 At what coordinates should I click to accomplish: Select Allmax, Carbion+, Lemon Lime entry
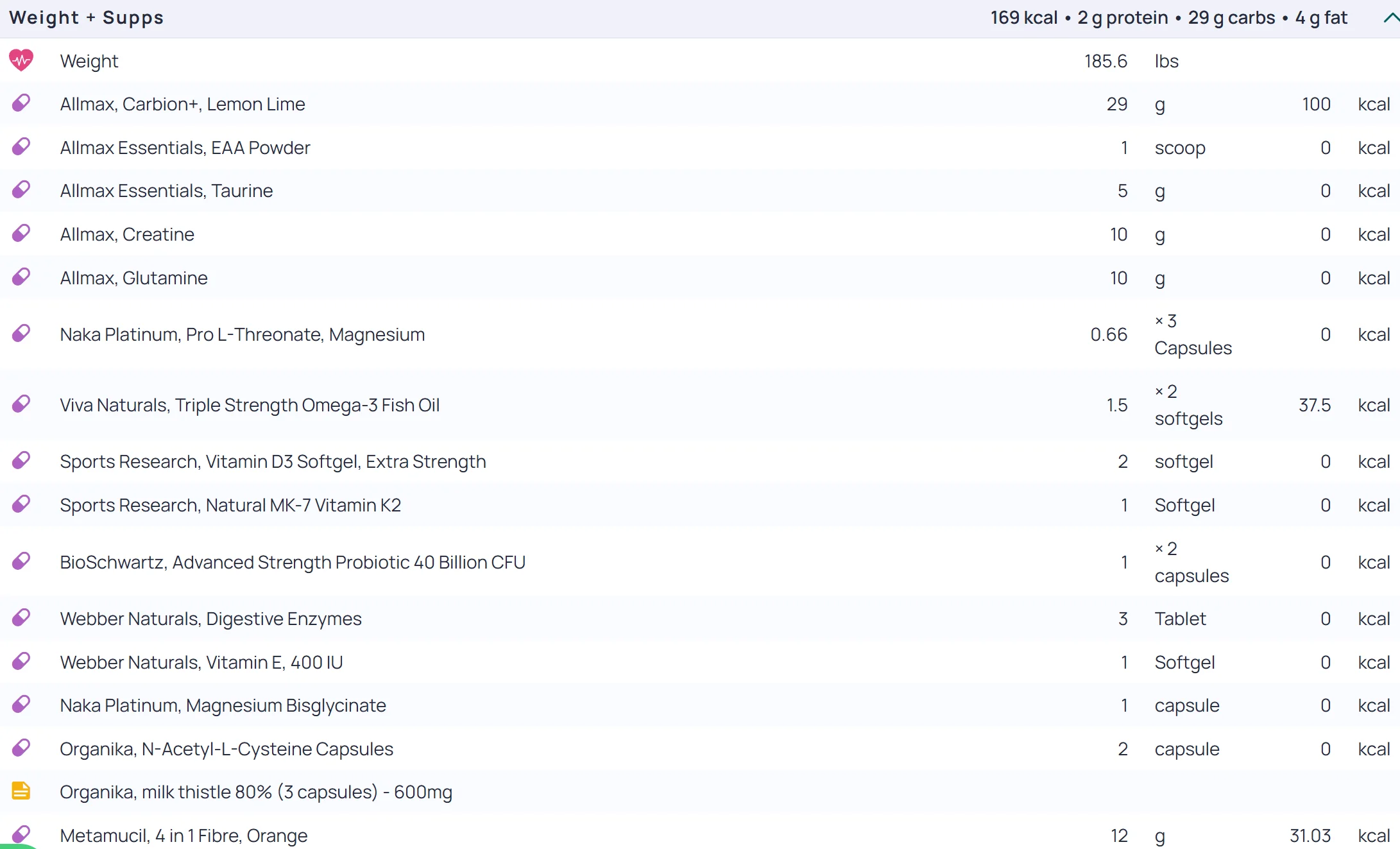[x=182, y=104]
